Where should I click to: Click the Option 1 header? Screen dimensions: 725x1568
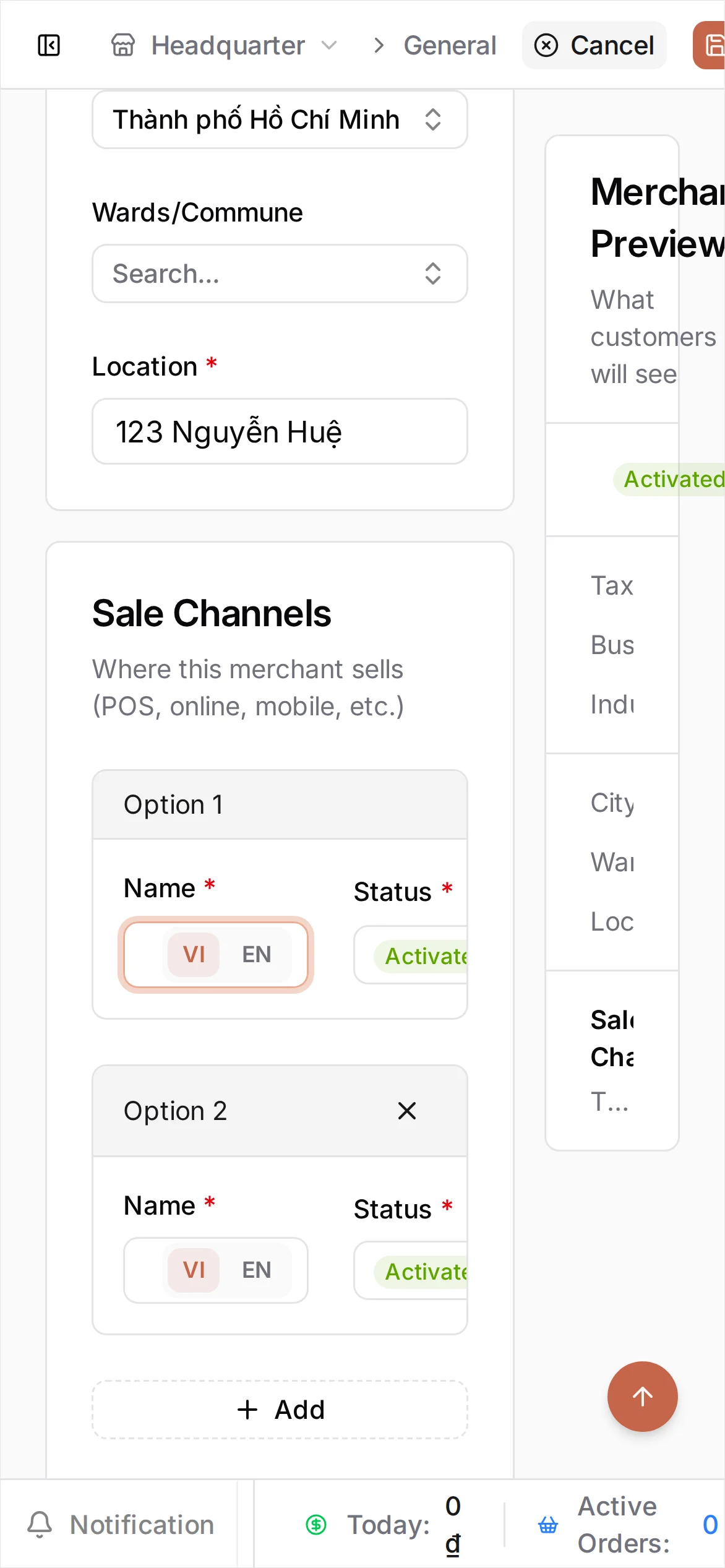pos(280,804)
